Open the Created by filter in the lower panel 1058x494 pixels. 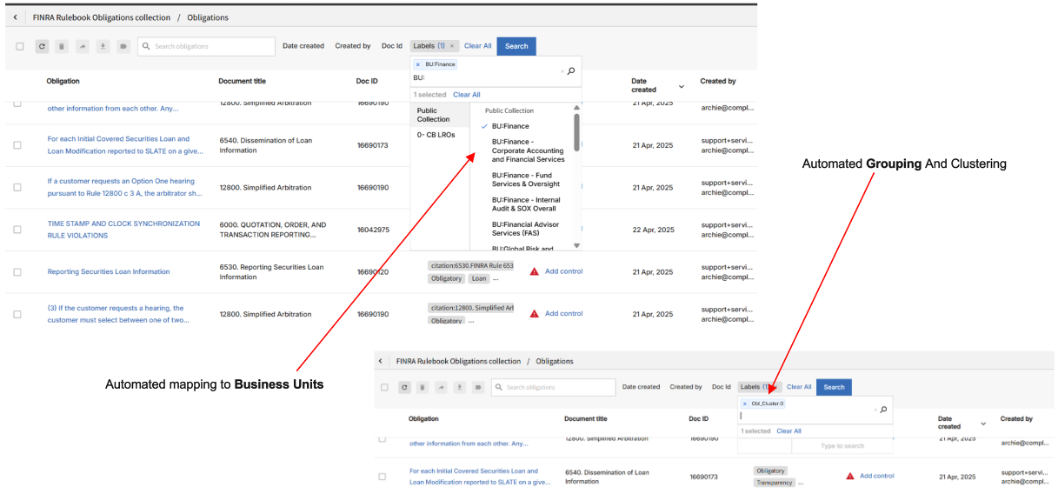pos(686,387)
